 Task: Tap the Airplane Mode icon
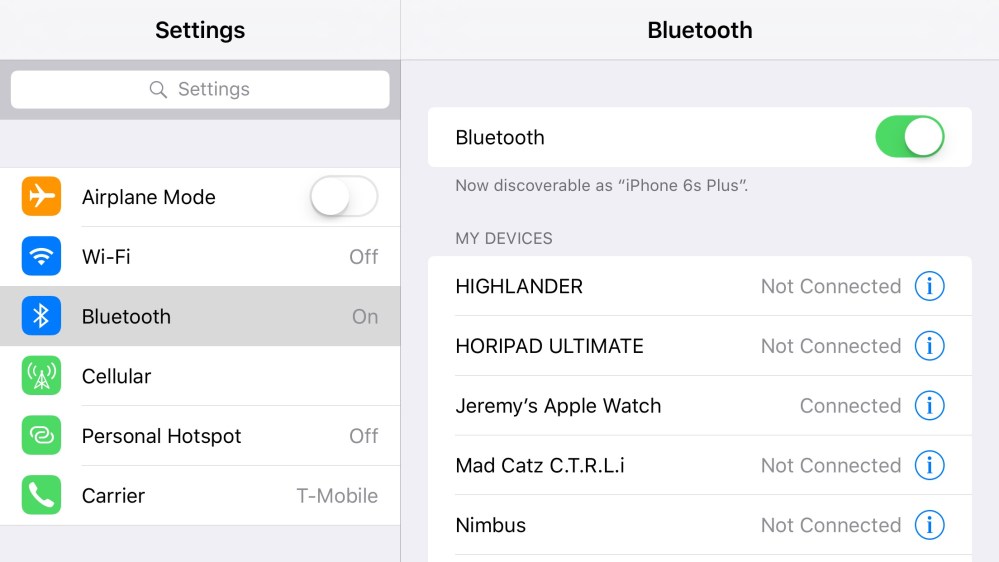41,197
